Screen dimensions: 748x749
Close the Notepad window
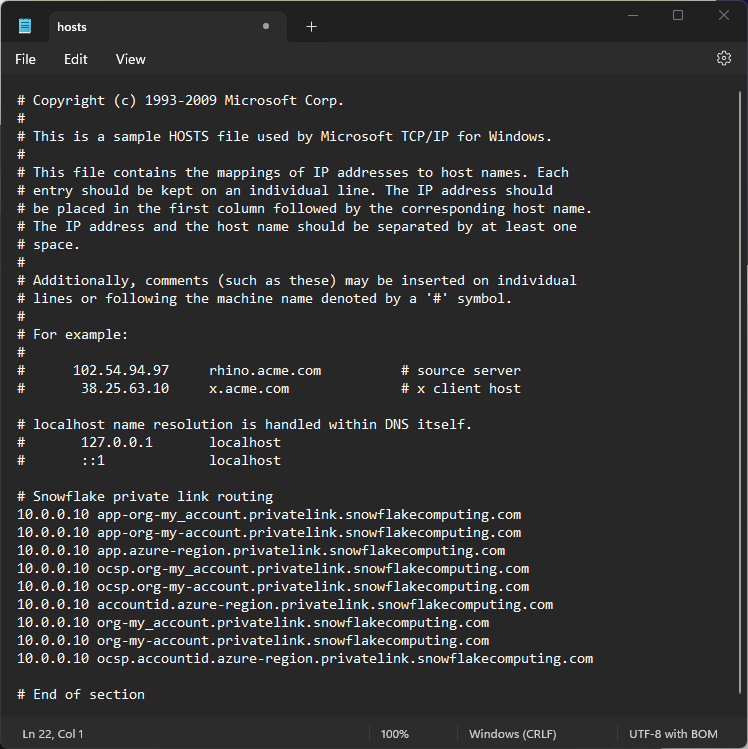tap(724, 15)
